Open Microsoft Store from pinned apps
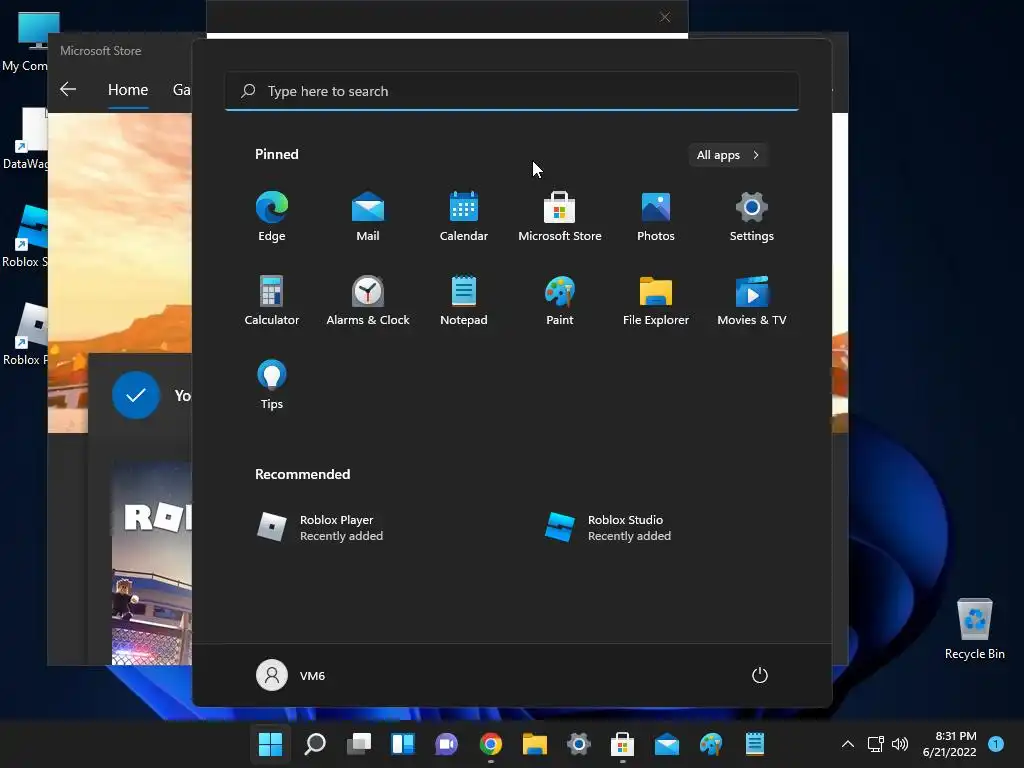The height and width of the screenshot is (768, 1024). pos(560,217)
